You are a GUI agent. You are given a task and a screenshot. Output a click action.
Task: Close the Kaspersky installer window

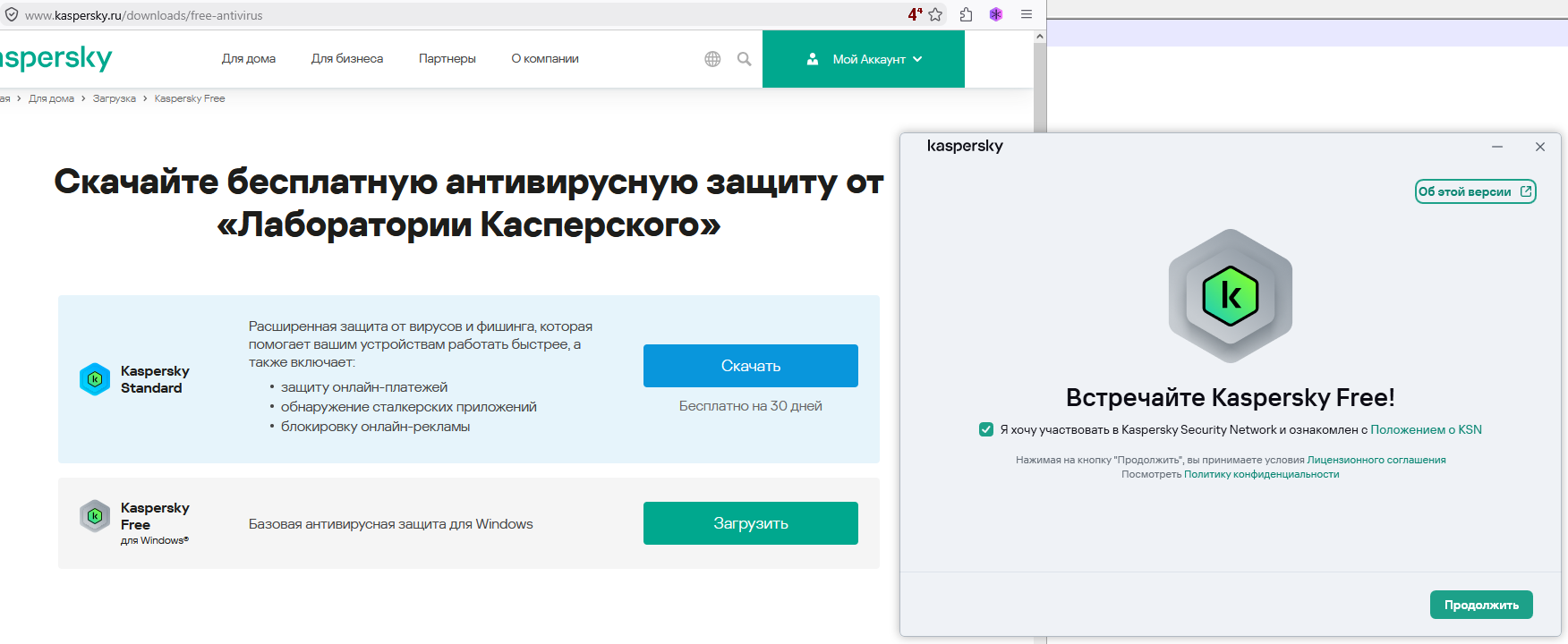point(1540,147)
